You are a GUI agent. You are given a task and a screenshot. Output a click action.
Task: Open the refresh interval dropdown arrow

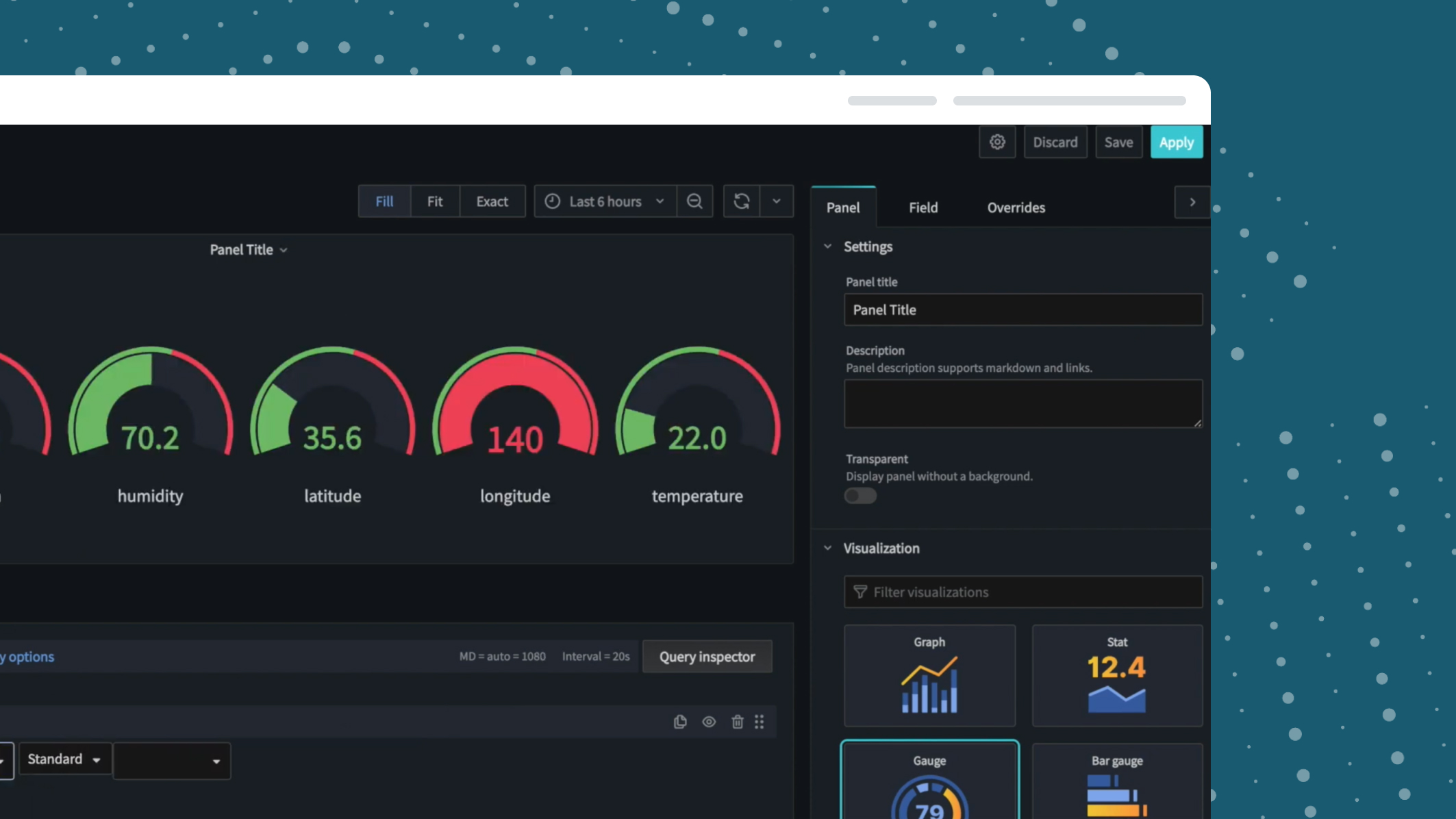[777, 201]
